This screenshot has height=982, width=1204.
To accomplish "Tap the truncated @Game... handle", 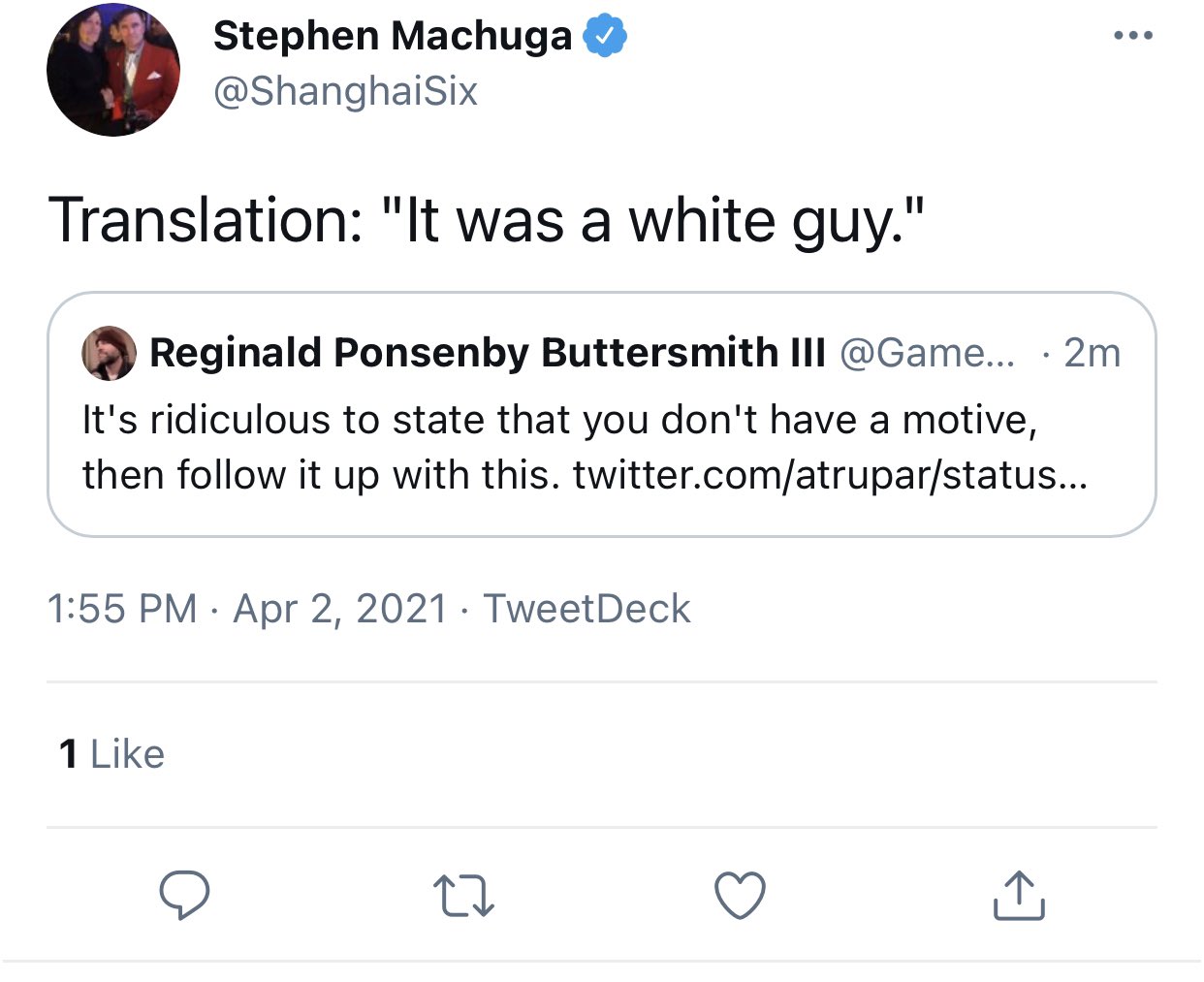I will (926, 353).
